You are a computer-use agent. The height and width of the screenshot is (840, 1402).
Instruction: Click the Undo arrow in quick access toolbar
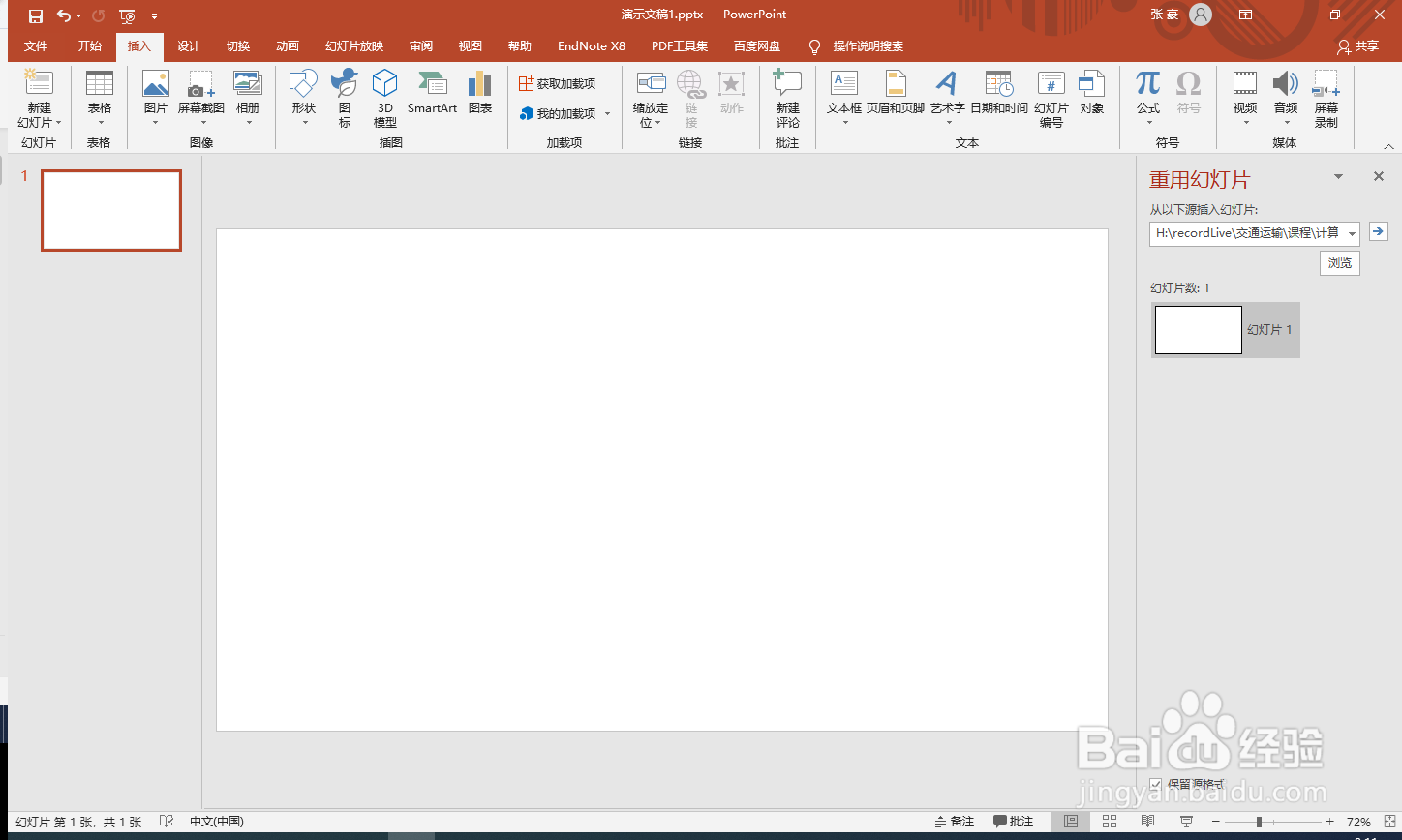(x=64, y=15)
